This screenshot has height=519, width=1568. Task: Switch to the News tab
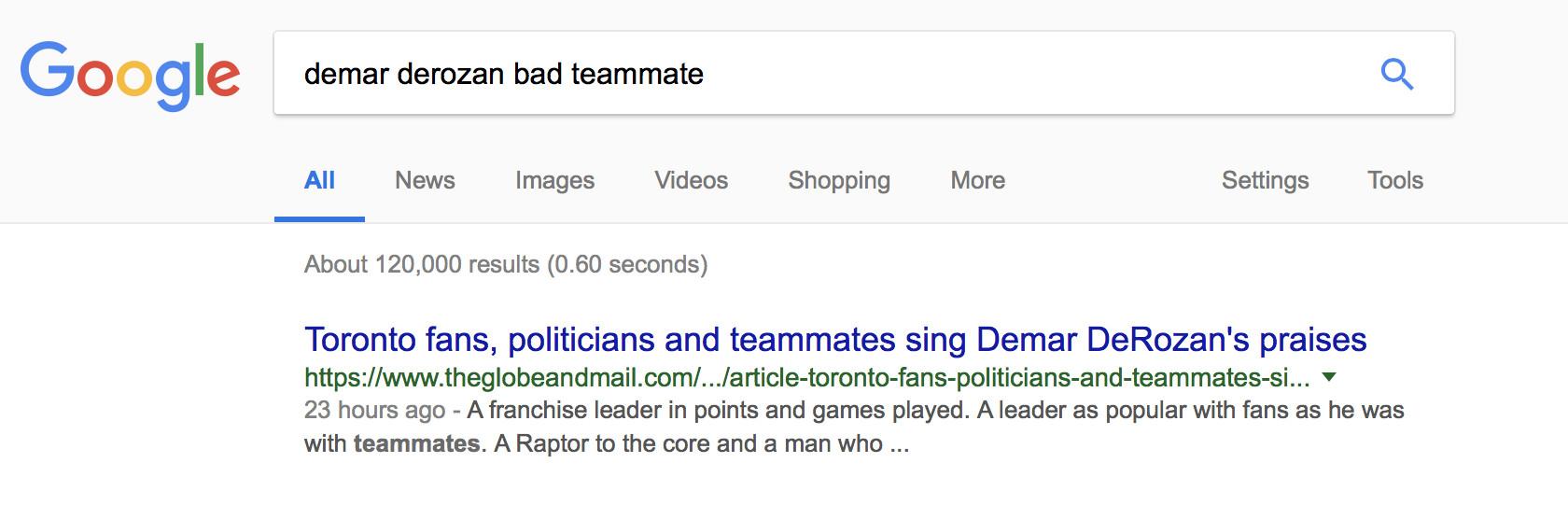point(425,181)
